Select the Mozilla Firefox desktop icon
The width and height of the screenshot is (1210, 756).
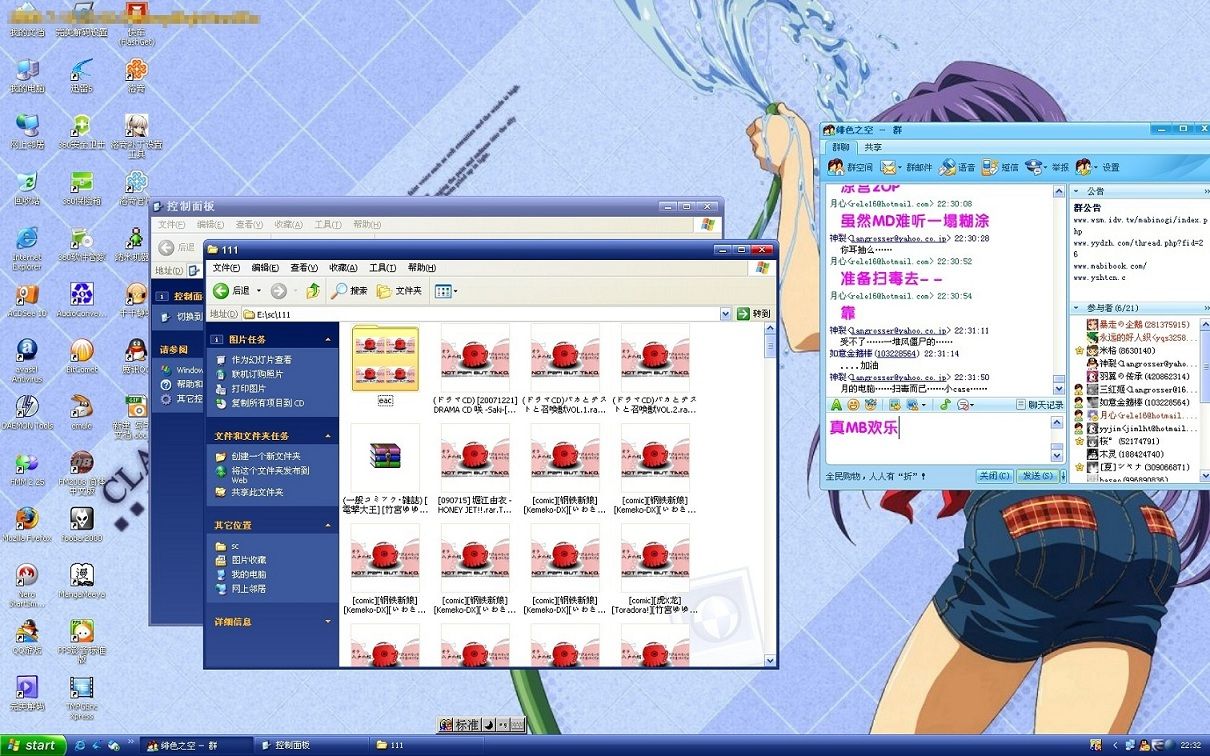pyautogui.click(x=27, y=524)
